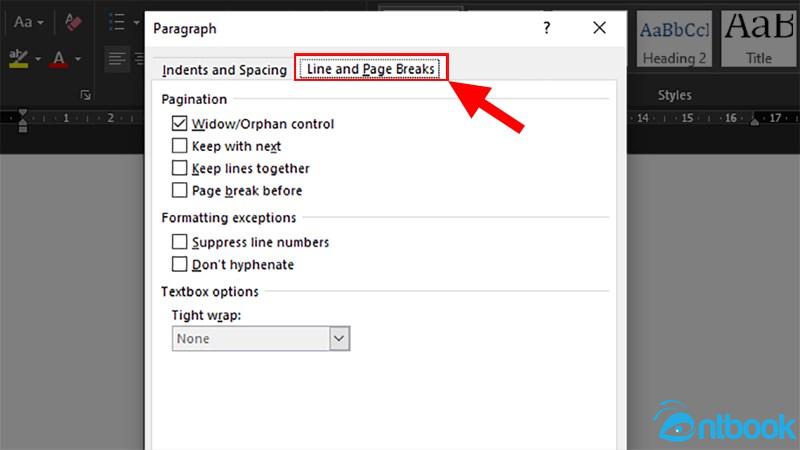Screen dimensions: 800x450
Task: Apply the Heading 2 style
Action: pyautogui.click(x=674, y=39)
